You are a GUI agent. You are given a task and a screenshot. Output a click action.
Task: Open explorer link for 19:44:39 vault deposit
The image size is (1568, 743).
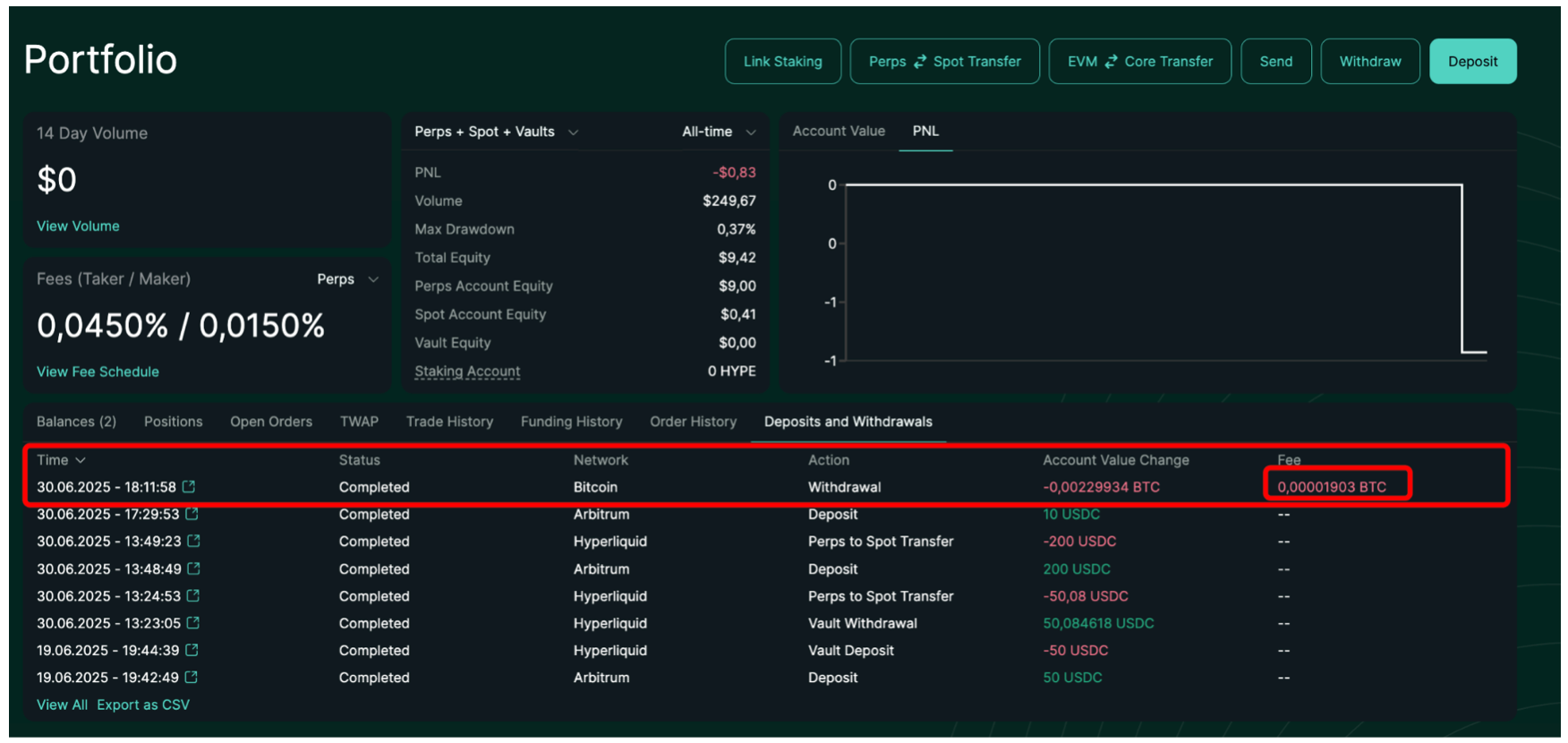(192, 651)
